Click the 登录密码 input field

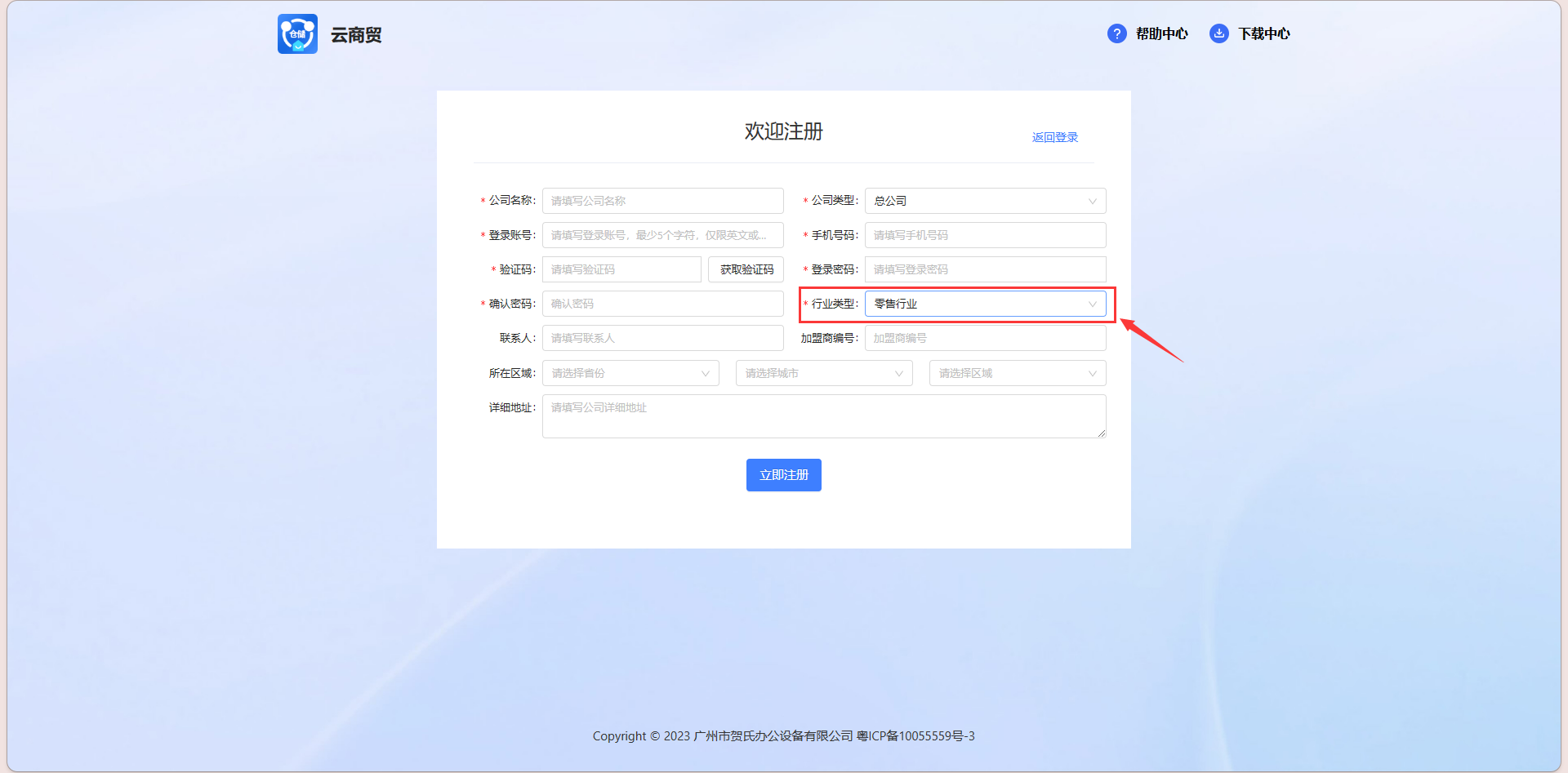pos(985,269)
